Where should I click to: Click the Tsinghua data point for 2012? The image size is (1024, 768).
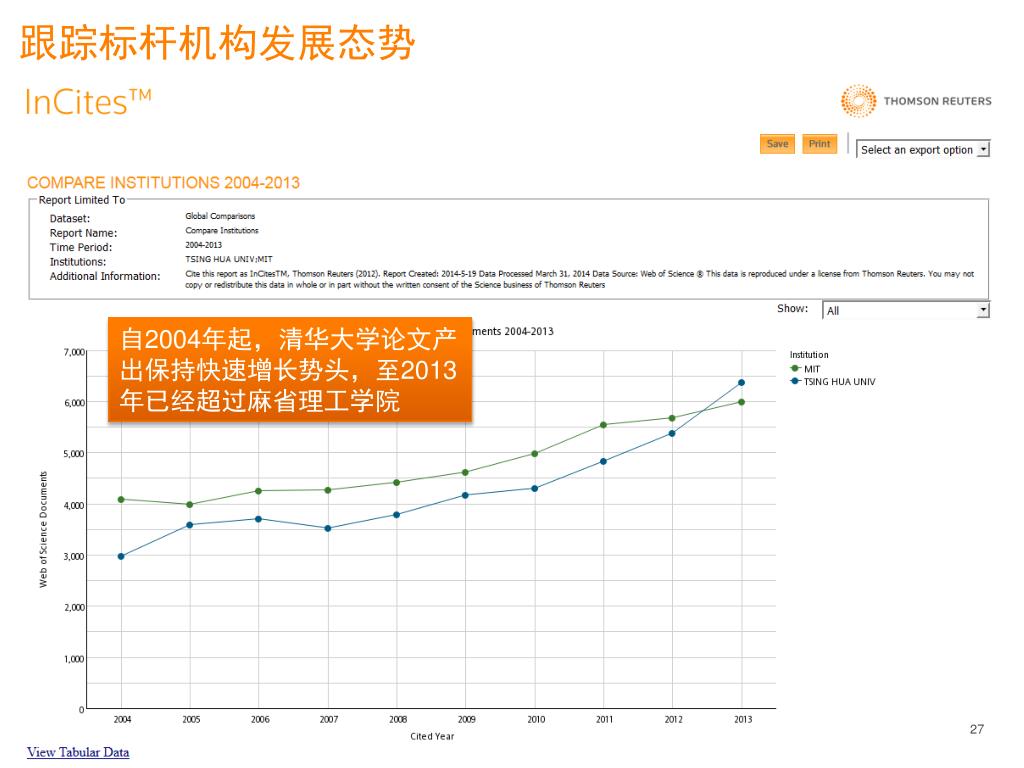click(x=672, y=433)
